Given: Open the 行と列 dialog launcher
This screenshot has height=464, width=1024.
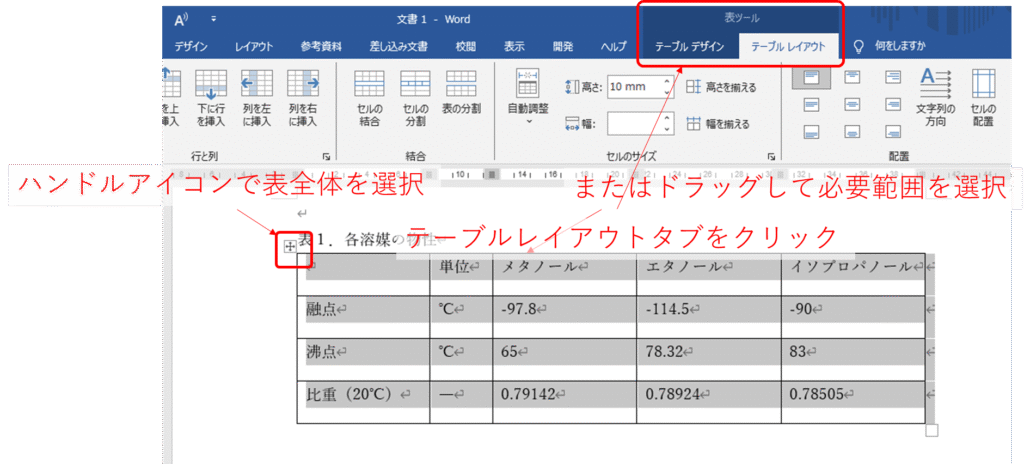Looking at the screenshot, I should tap(326, 157).
